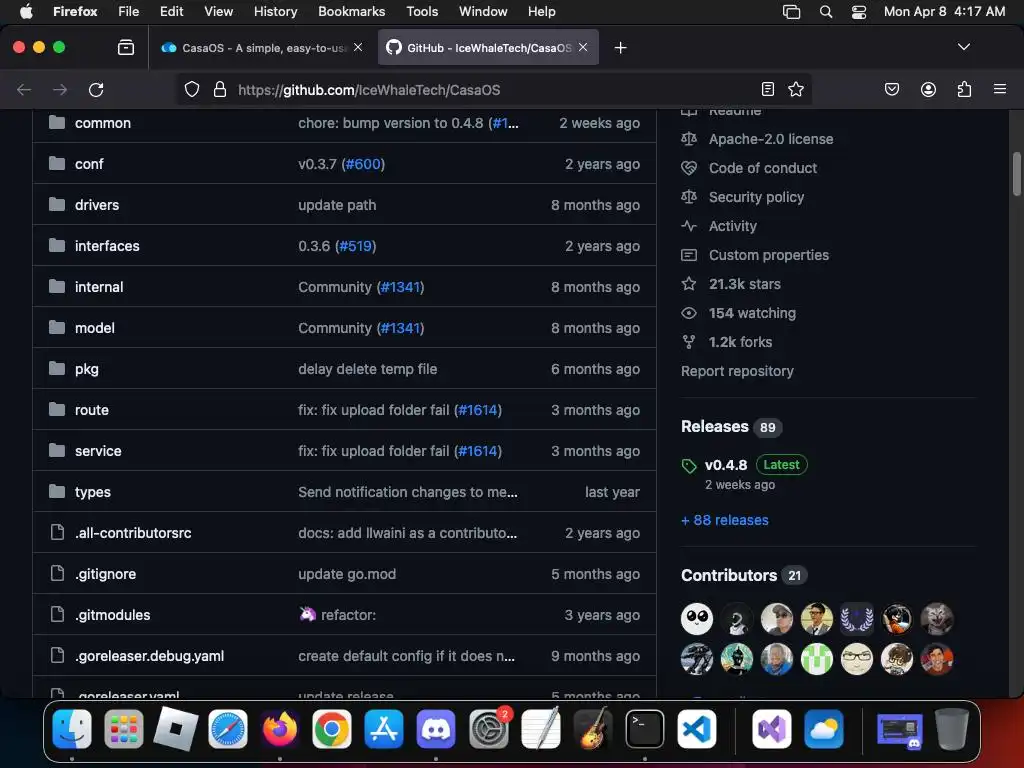Open macOS Control Center icon
1024x768 pixels.
click(859, 12)
